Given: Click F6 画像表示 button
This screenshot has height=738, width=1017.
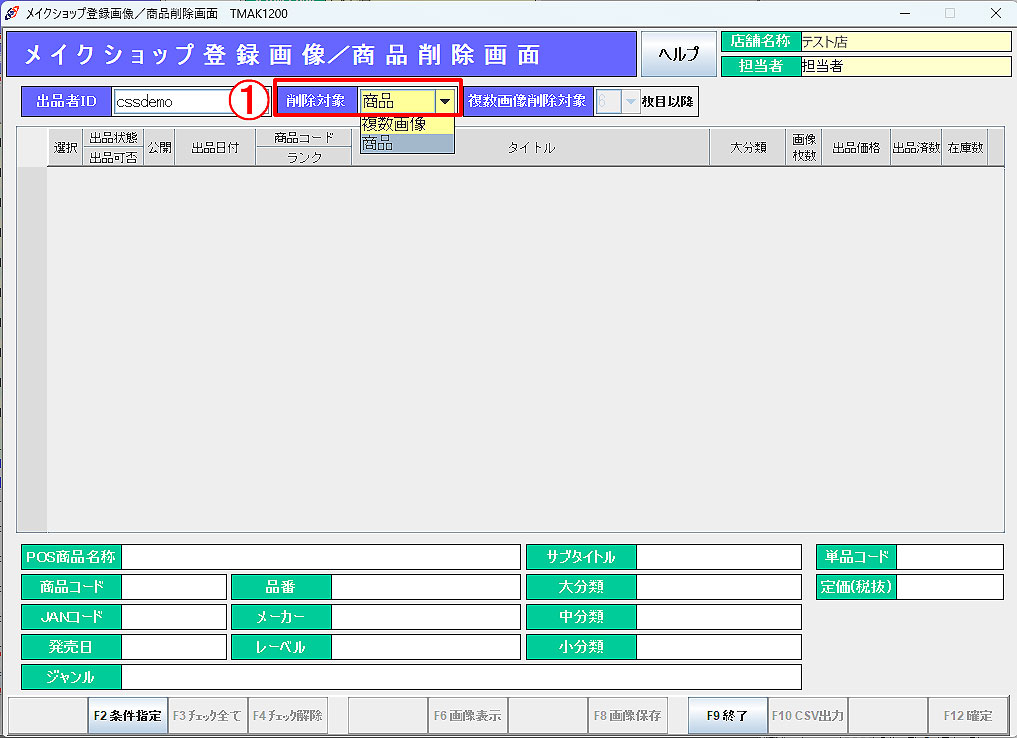Looking at the screenshot, I should click(x=469, y=716).
